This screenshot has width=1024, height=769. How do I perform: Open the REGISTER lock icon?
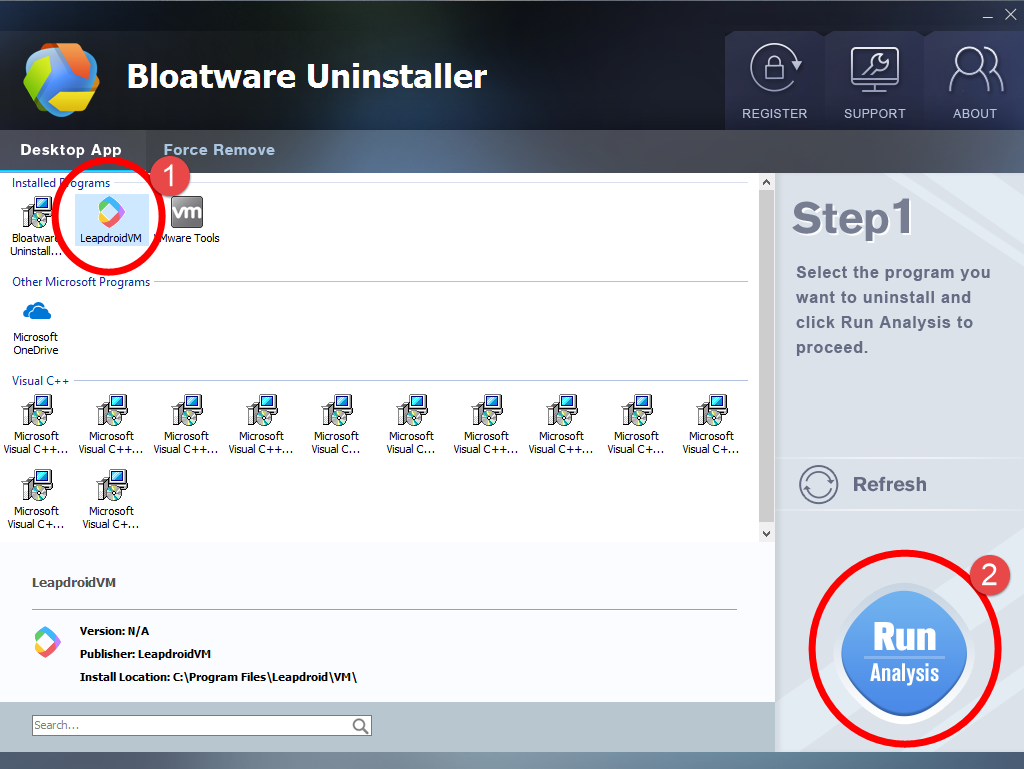tap(775, 68)
